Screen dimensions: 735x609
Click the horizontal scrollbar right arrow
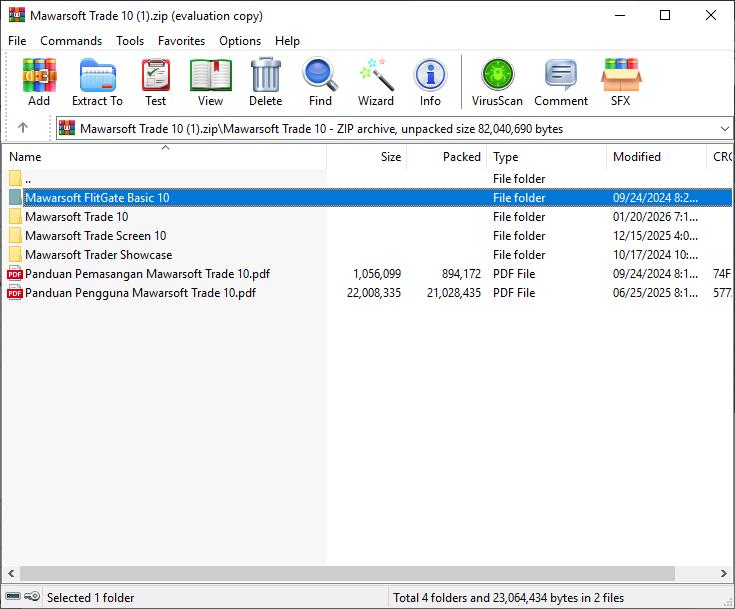coord(725,574)
